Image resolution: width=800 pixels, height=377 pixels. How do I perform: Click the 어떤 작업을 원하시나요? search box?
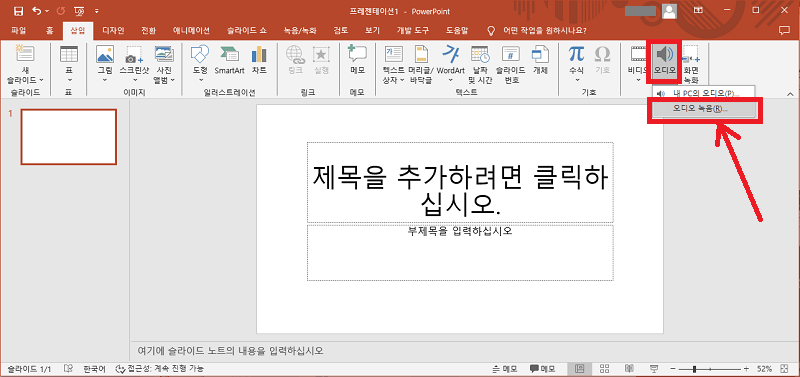click(544, 30)
